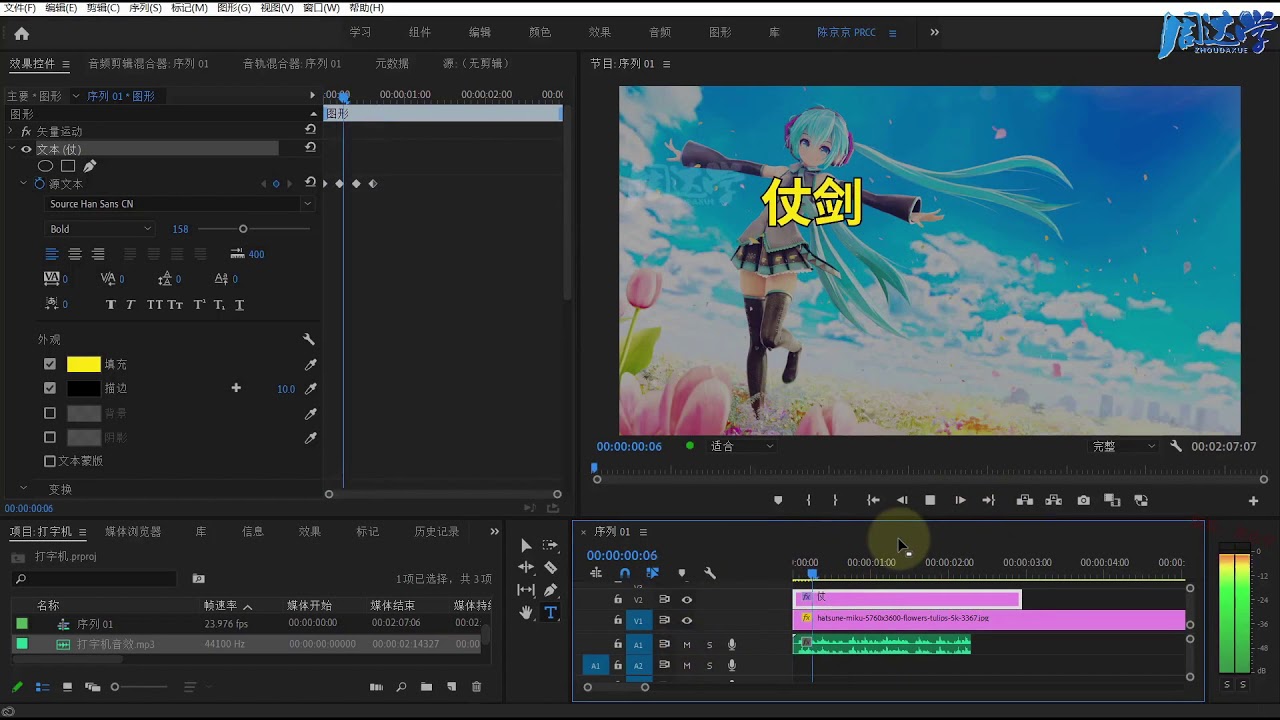Switch project panel to icon view
The width and height of the screenshot is (1280, 720).
(x=67, y=687)
